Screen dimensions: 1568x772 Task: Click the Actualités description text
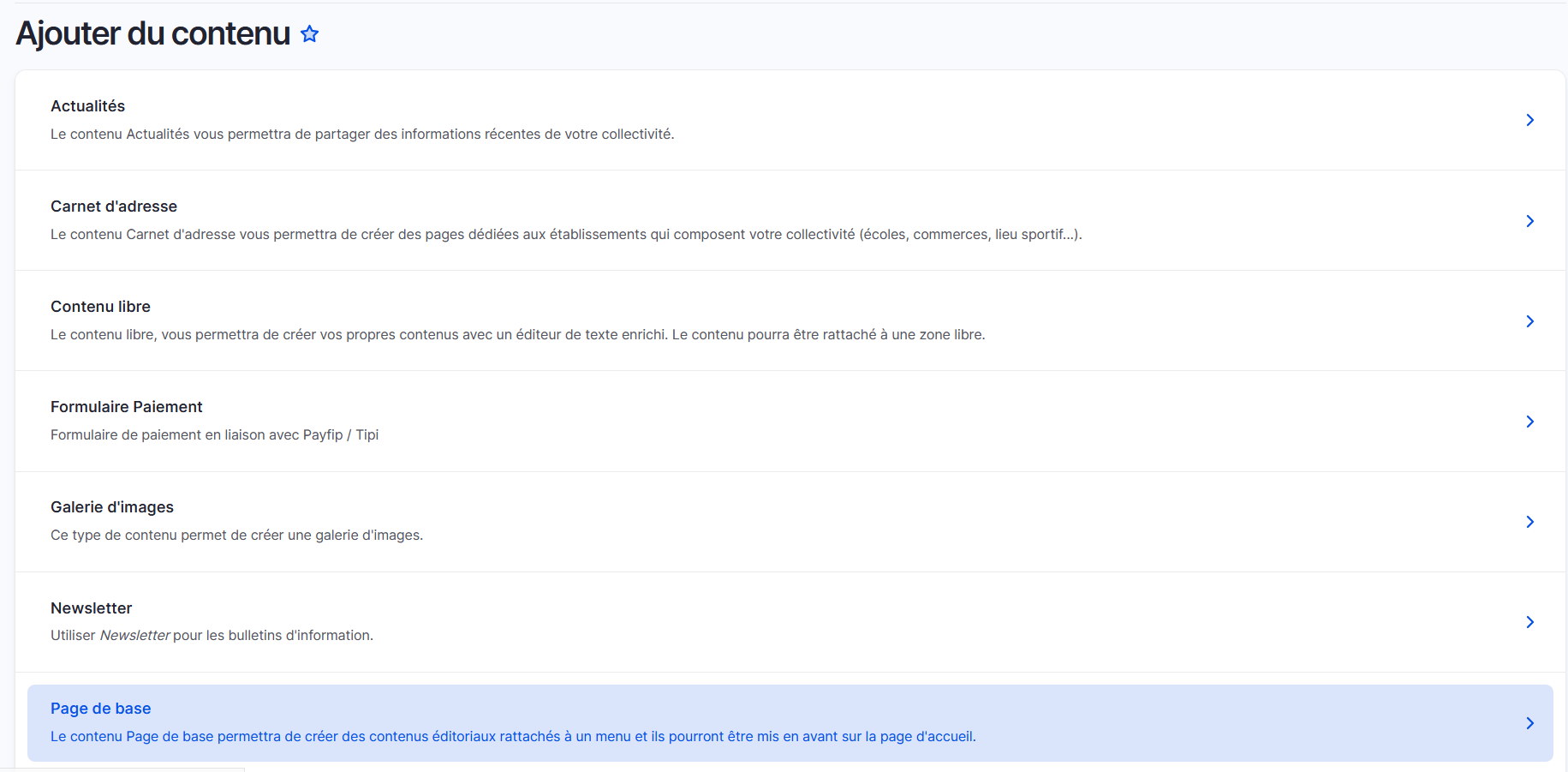click(362, 135)
